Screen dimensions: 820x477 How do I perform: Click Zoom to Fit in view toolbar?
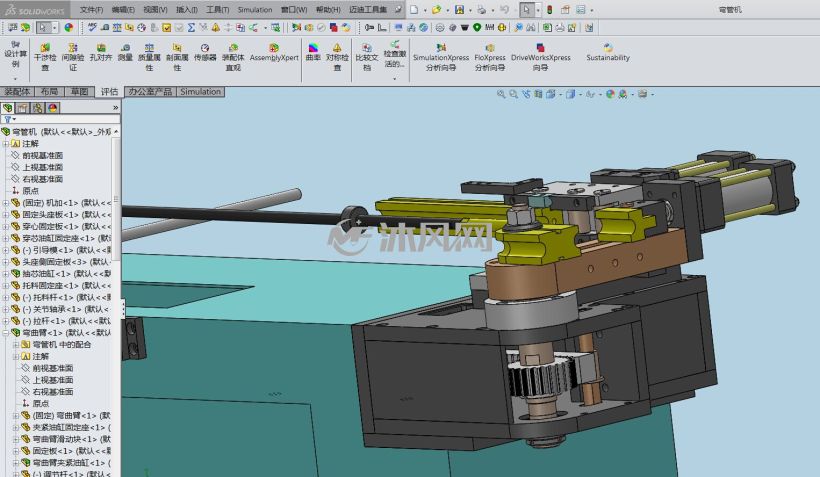point(501,94)
